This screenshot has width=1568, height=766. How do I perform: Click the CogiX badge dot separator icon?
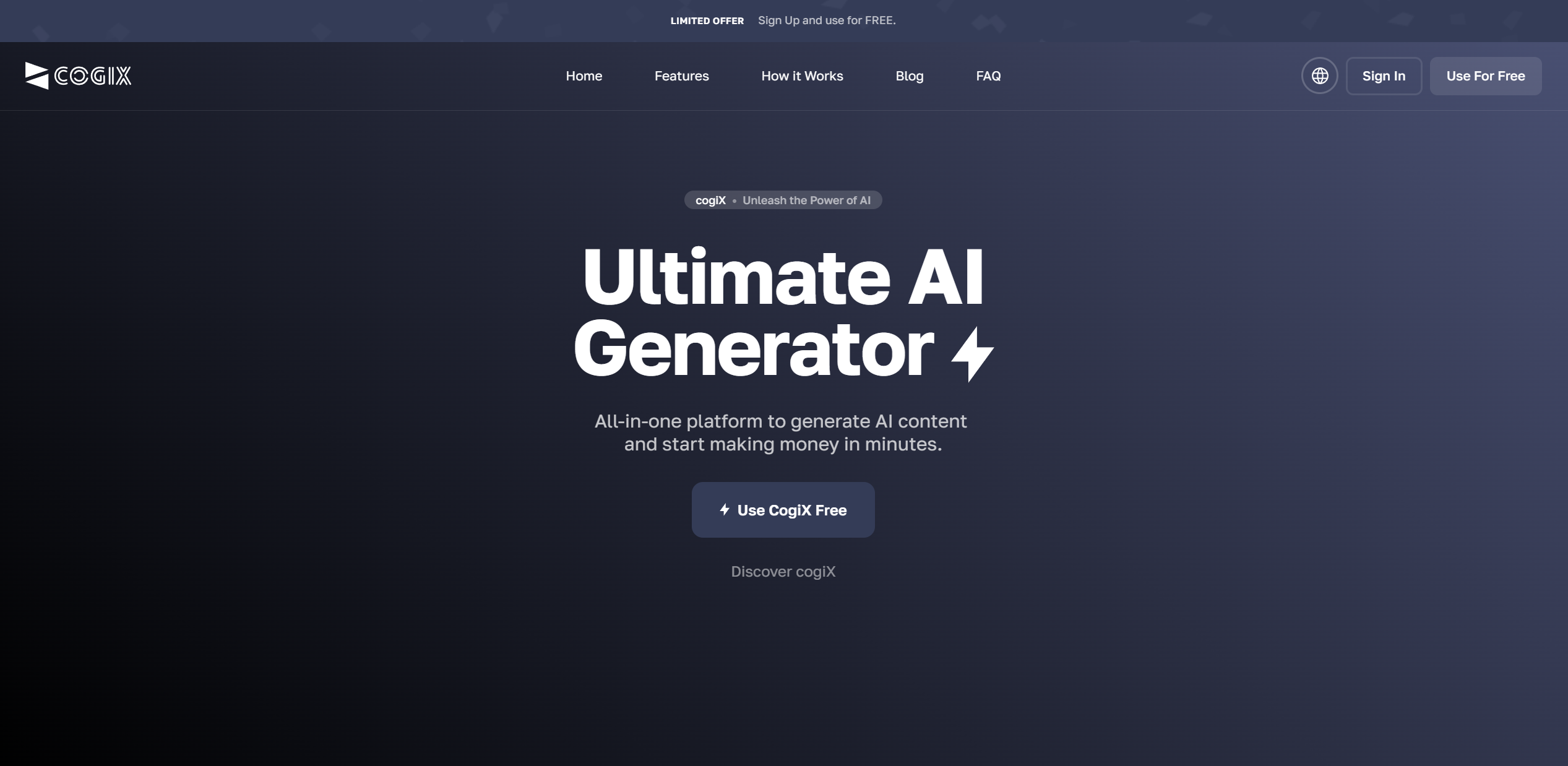coord(734,200)
